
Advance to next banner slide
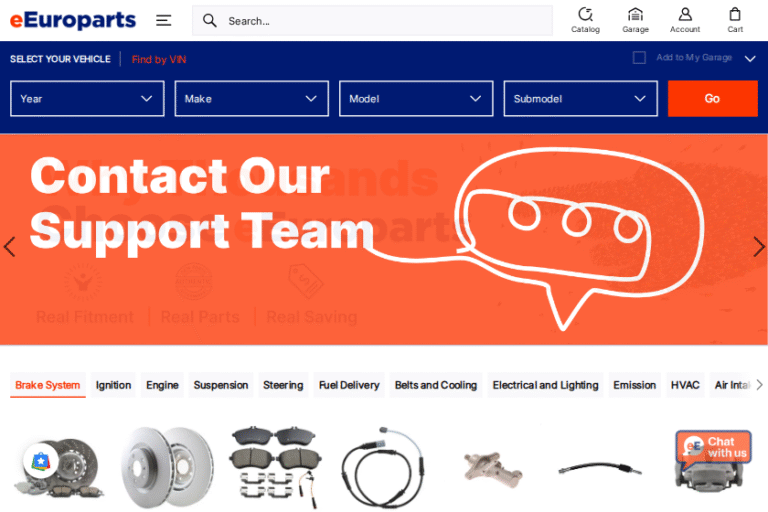point(758,246)
